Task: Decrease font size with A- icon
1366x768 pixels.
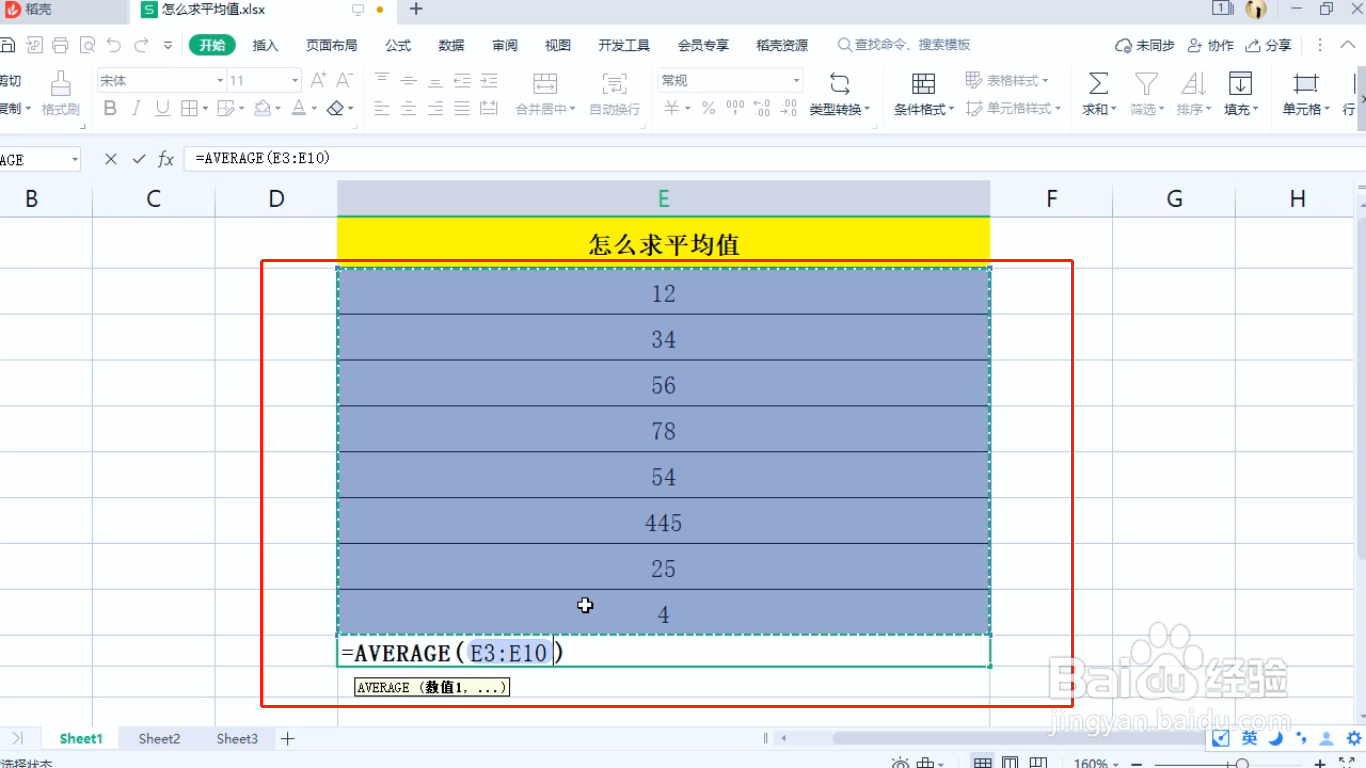Action: (344, 80)
